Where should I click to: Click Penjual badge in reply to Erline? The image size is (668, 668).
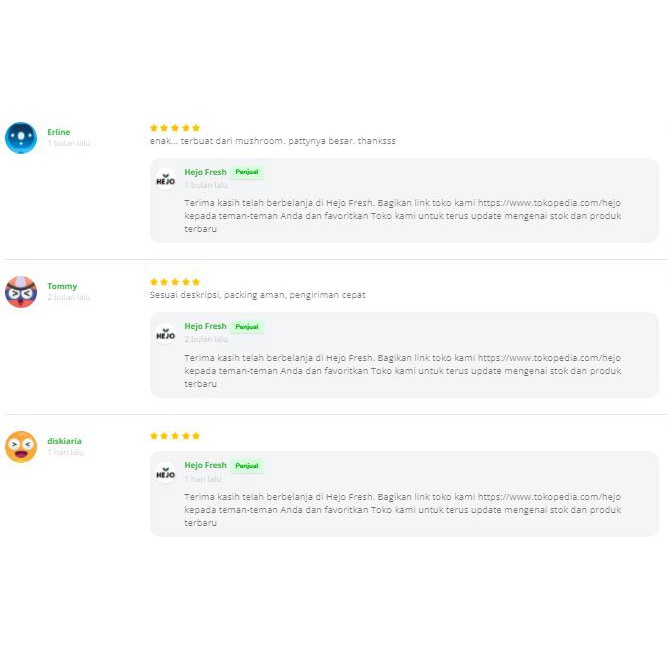click(x=247, y=172)
